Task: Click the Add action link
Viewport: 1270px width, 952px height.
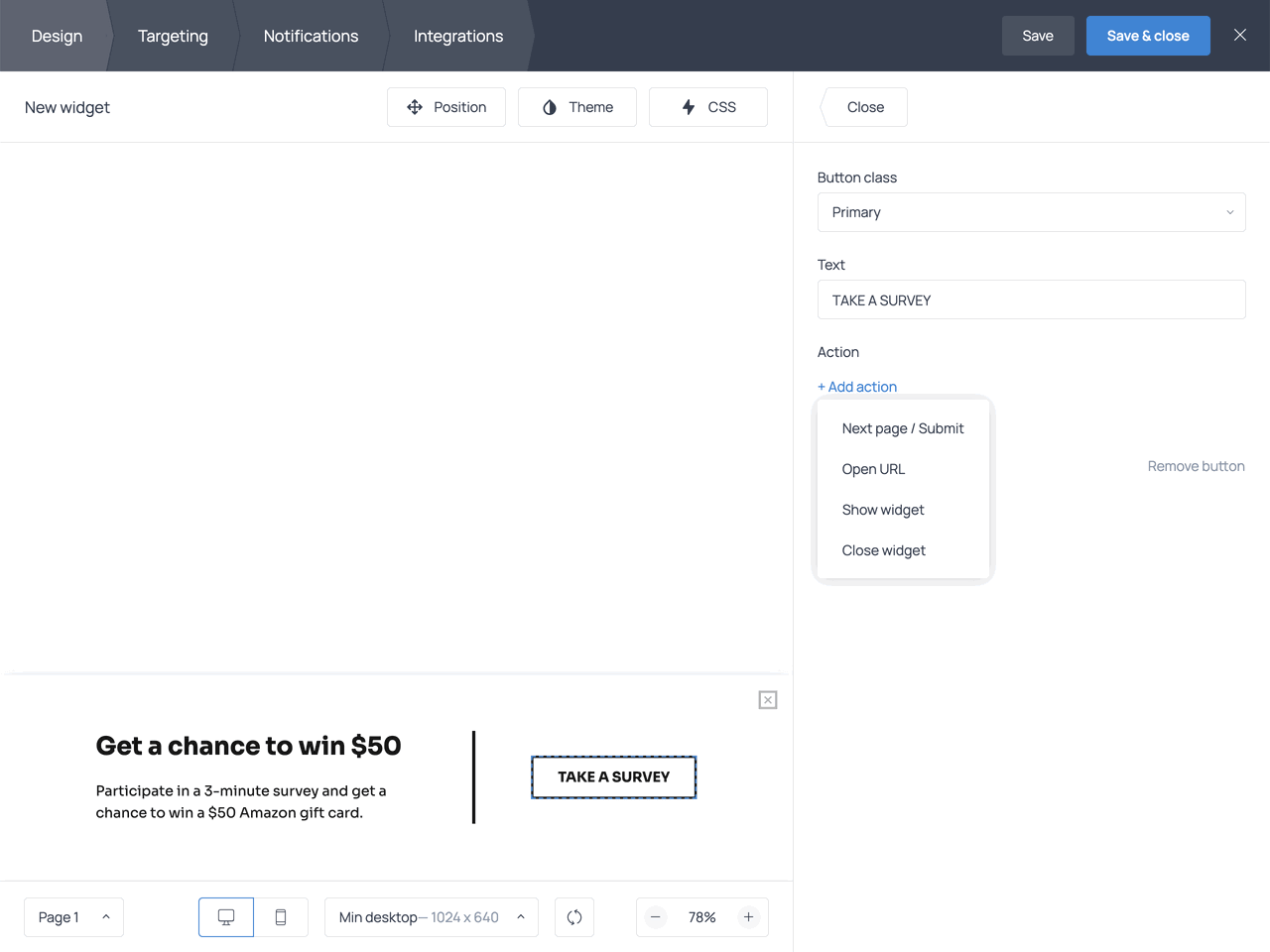Action: tap(856, 387)
